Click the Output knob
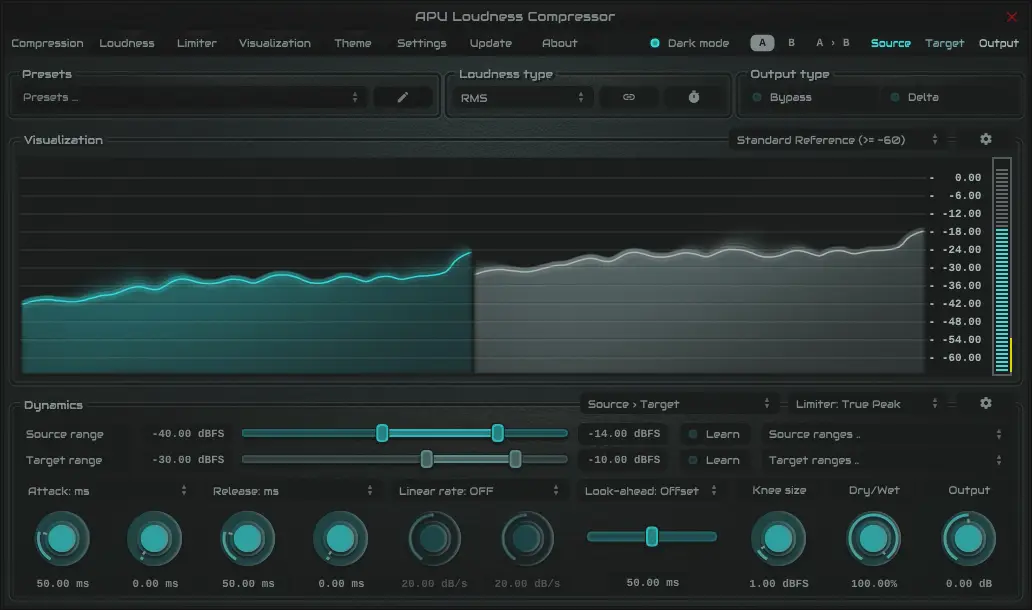 (x=968, y=539)
